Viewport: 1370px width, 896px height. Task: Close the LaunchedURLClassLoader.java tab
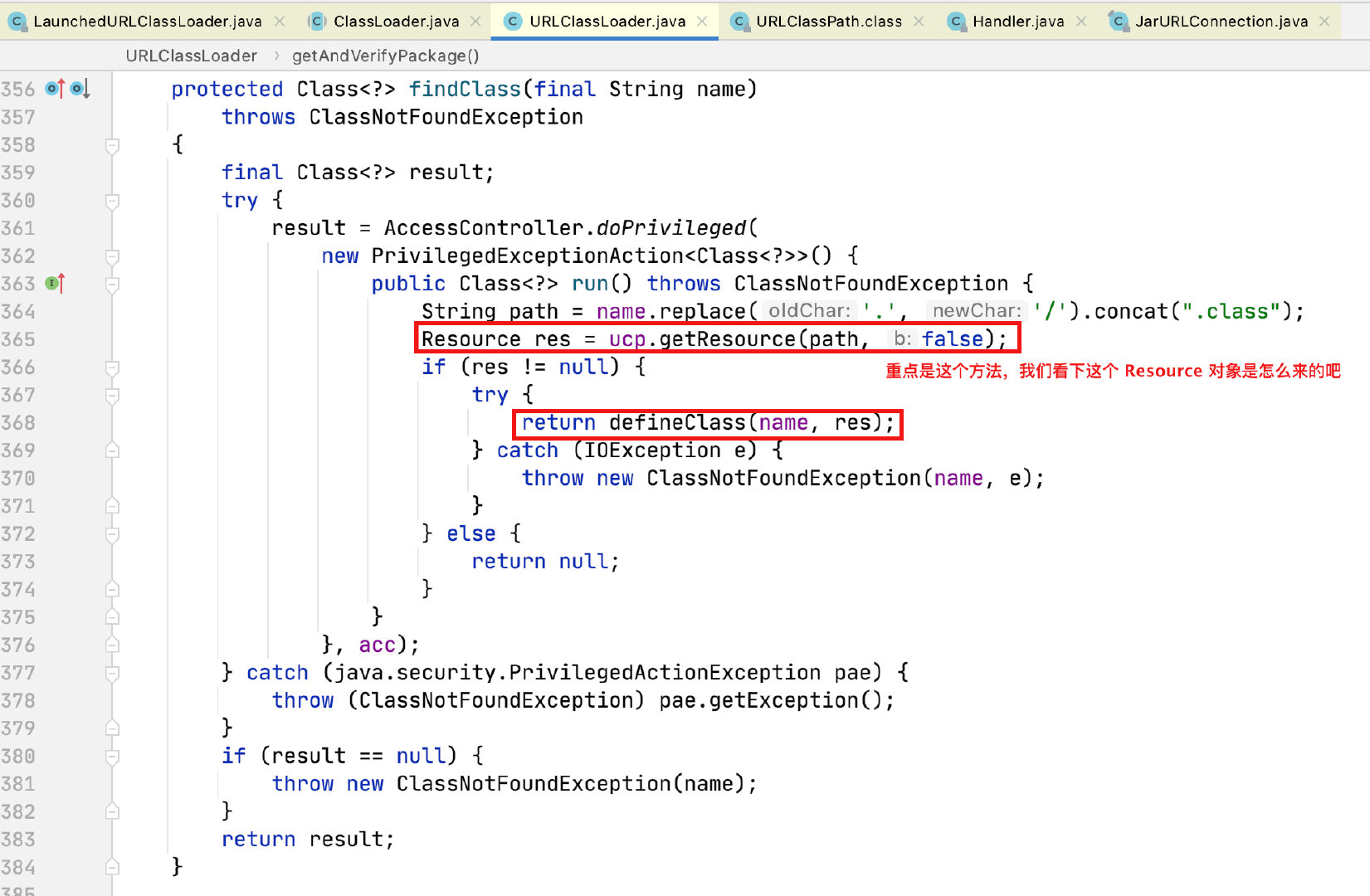280,22
